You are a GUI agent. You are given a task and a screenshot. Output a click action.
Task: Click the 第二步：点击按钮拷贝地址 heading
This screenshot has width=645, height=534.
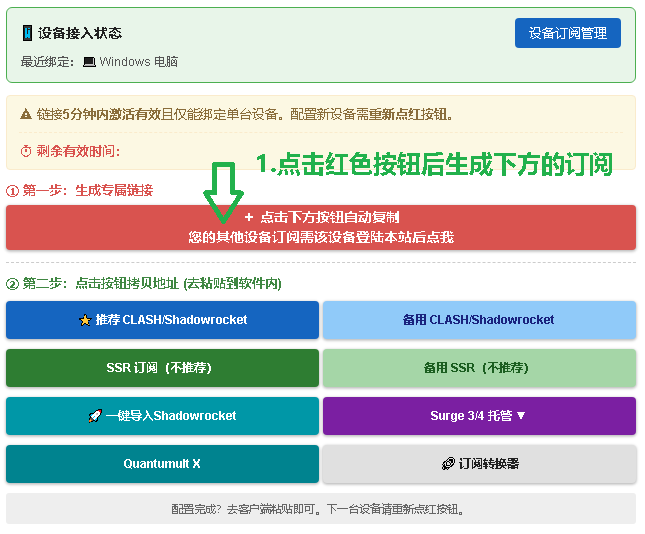(144, 283)
